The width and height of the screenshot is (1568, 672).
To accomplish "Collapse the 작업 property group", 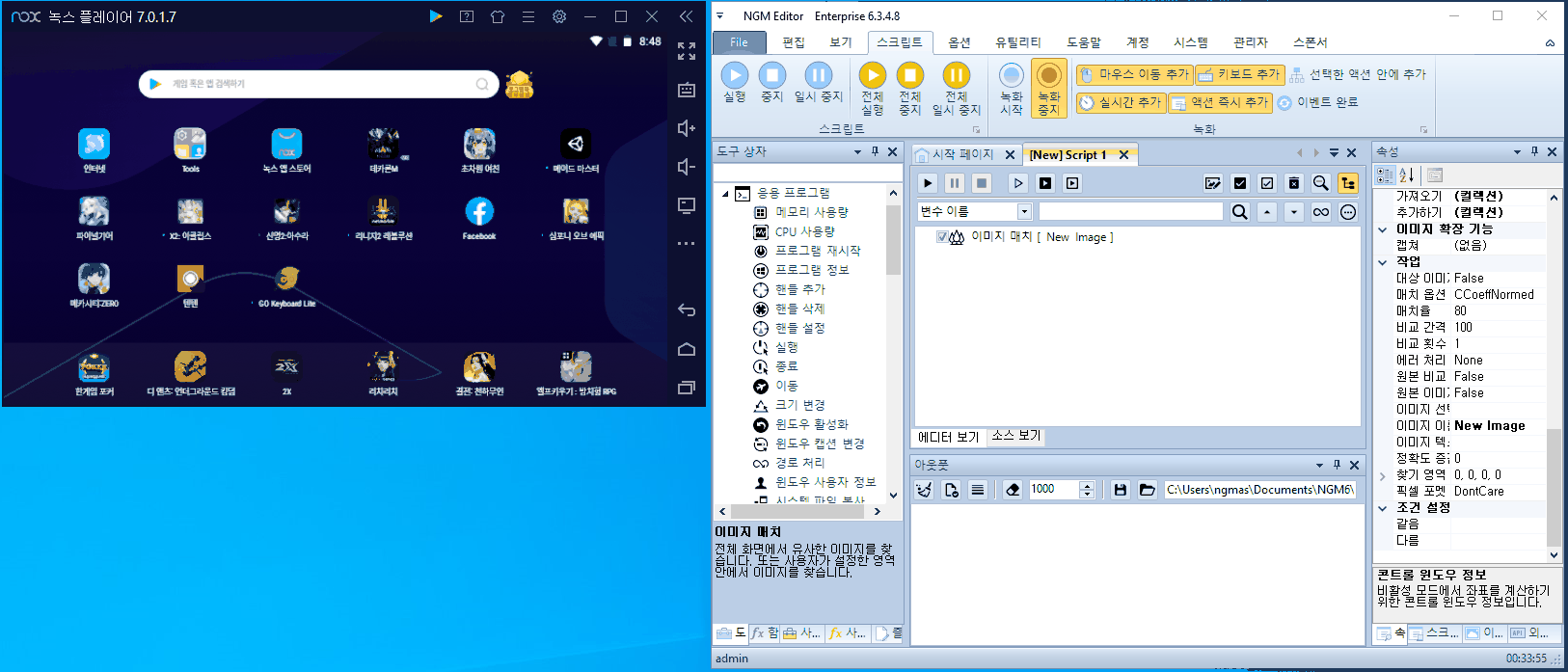I will [1383, 261].
